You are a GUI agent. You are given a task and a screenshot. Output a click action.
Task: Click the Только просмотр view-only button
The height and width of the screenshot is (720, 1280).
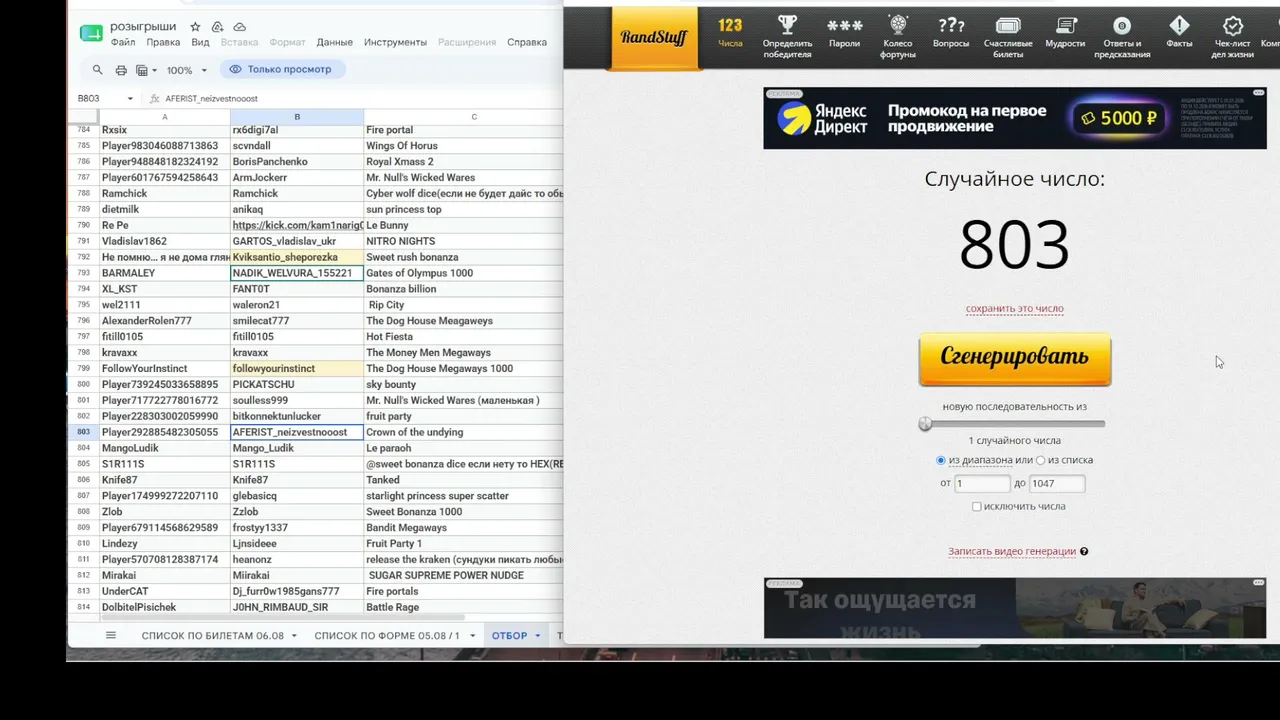[282, 70]
